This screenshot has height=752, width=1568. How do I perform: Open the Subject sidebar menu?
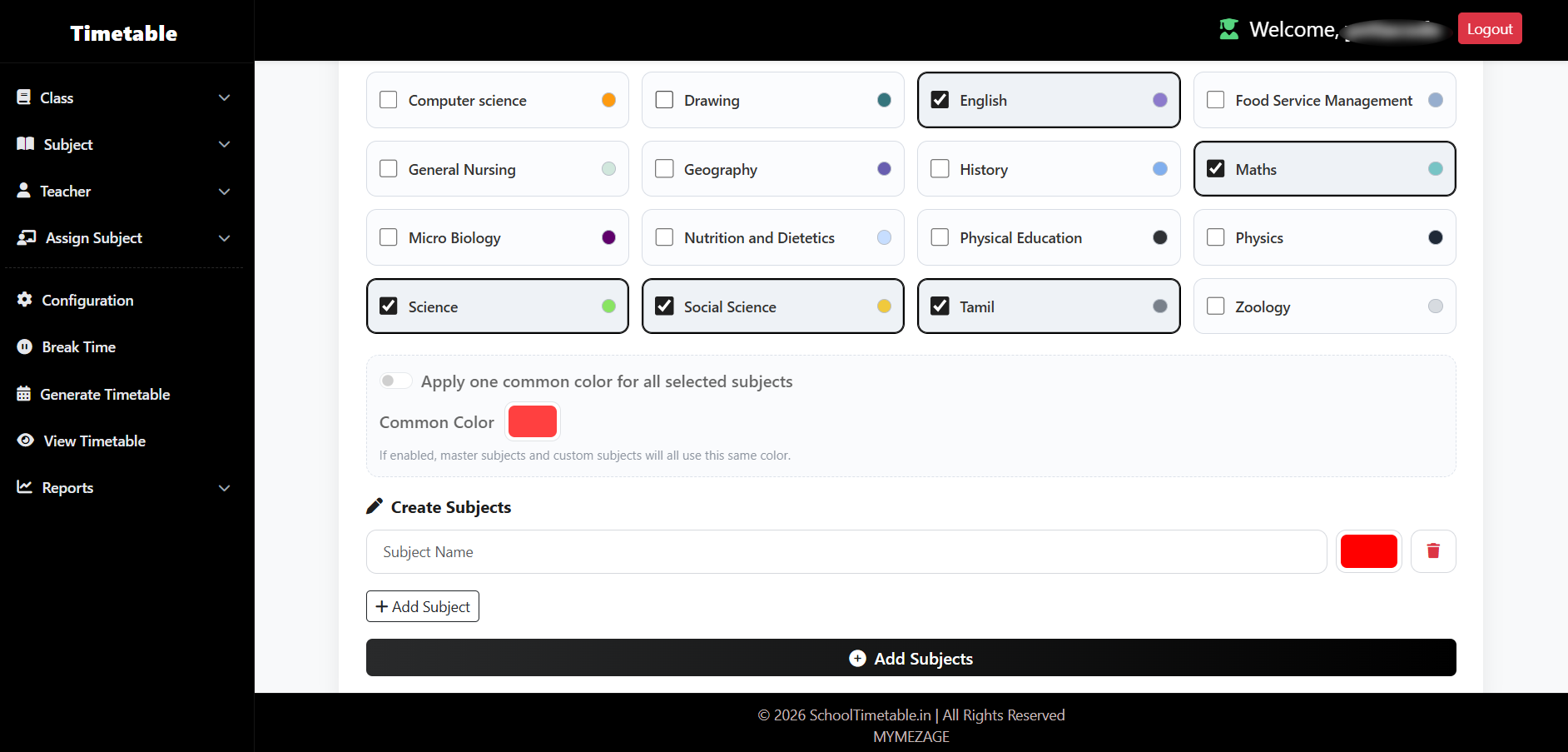coord(68,145)
